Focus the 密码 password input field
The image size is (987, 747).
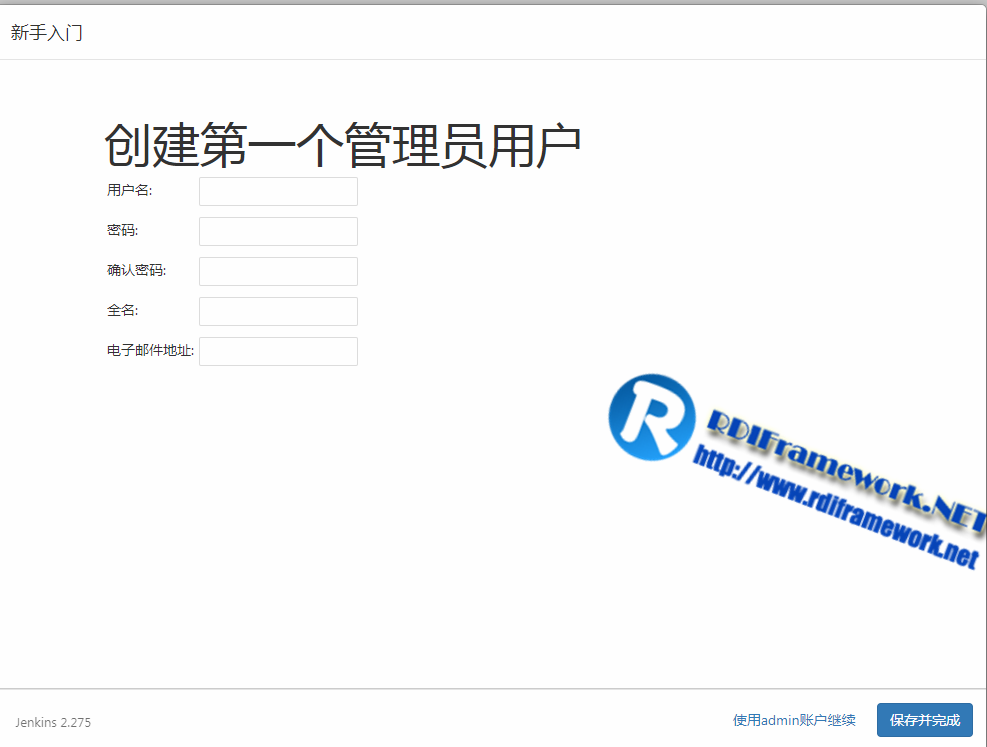(278, 232)
